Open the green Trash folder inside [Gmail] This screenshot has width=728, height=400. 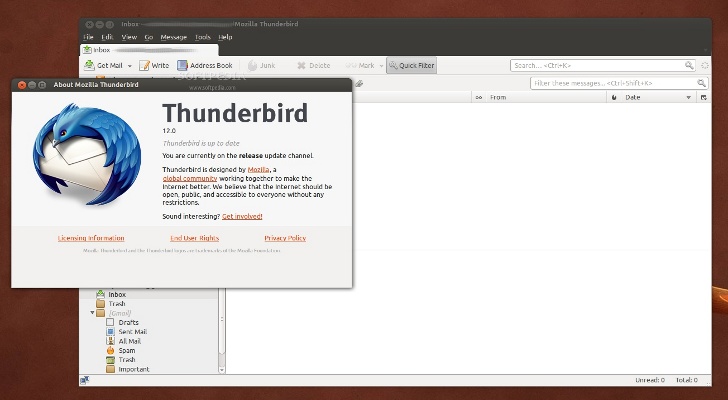[x=127, y=360]
